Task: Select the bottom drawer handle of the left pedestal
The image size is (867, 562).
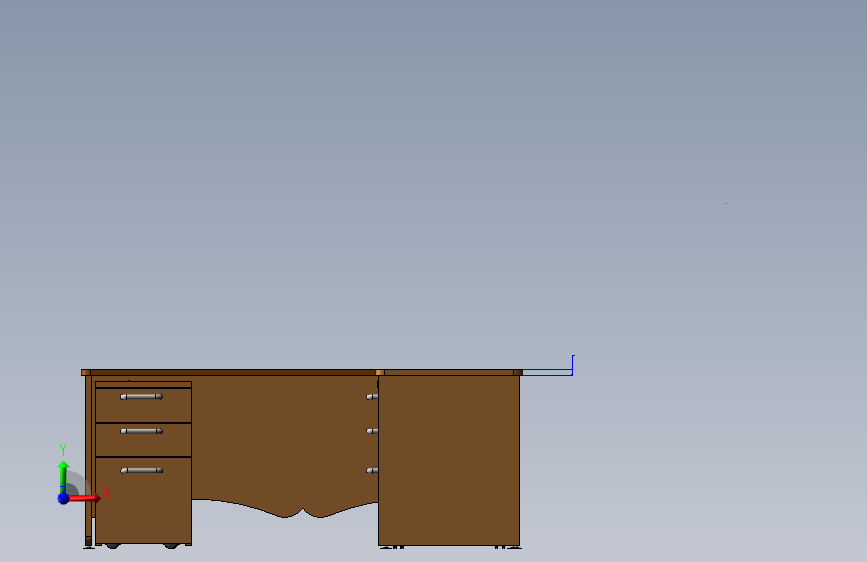Action: (142, 471)
